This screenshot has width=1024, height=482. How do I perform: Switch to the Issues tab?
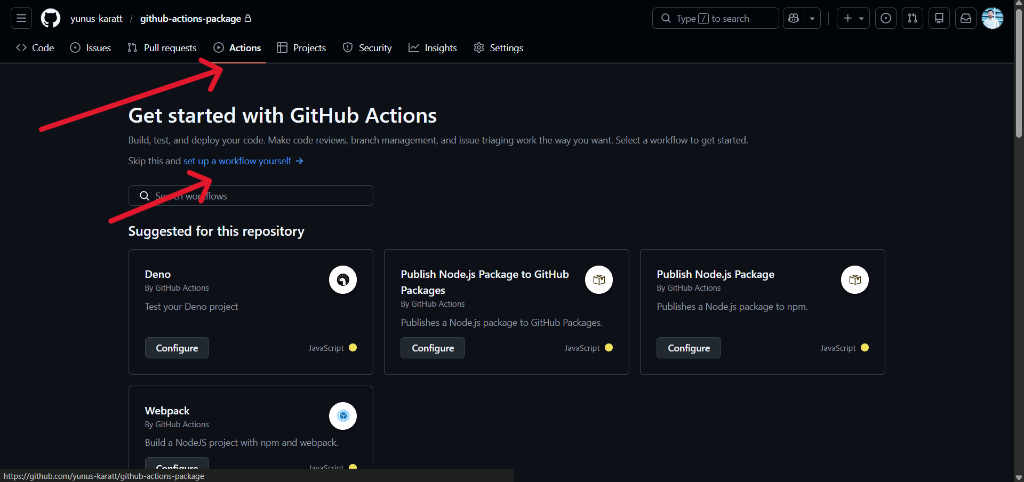[90, 48]
